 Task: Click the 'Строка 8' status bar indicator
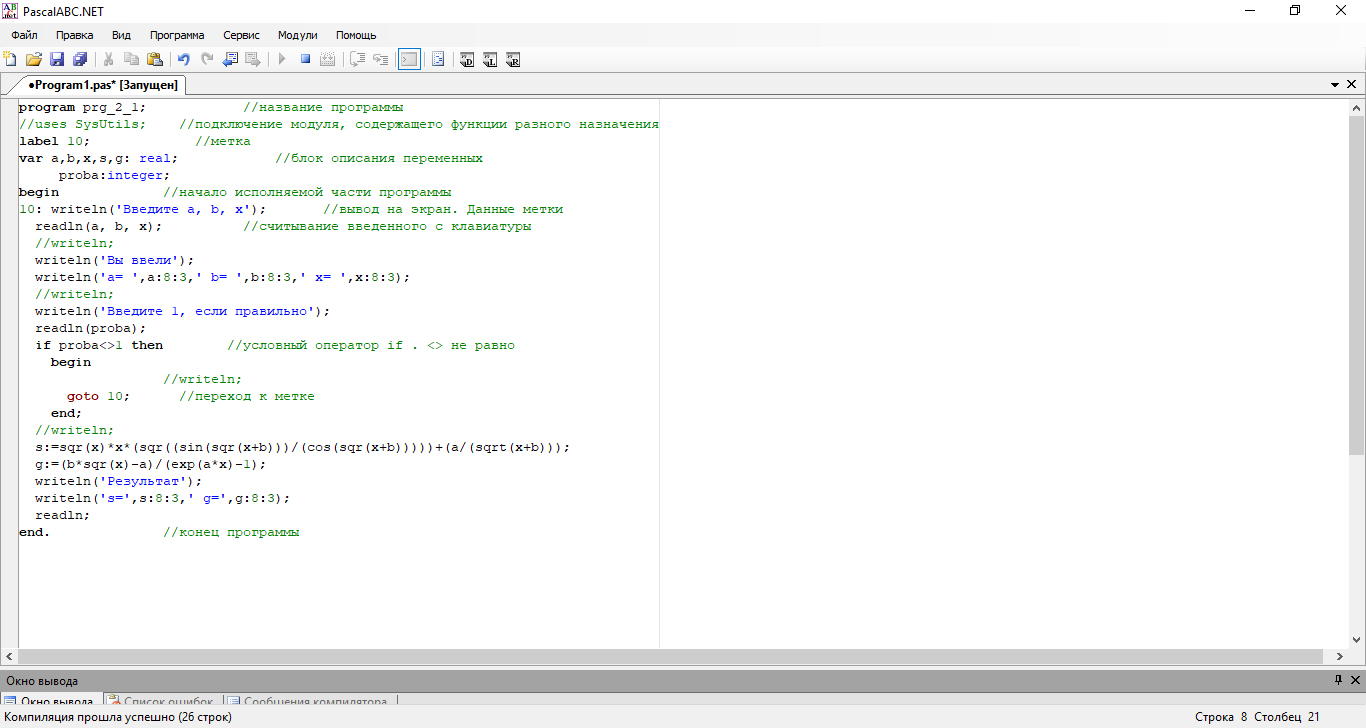1221,717
